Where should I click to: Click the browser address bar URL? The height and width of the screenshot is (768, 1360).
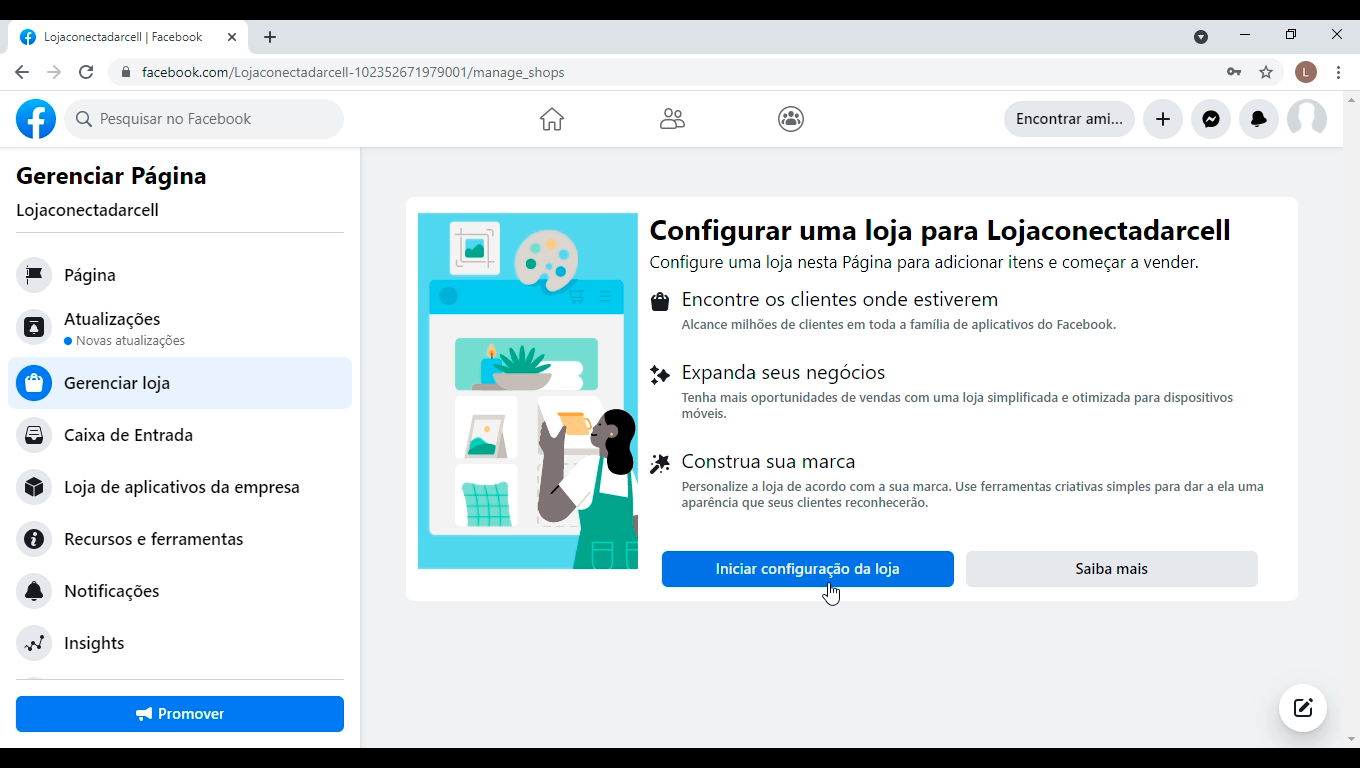(x=353, y=72)
